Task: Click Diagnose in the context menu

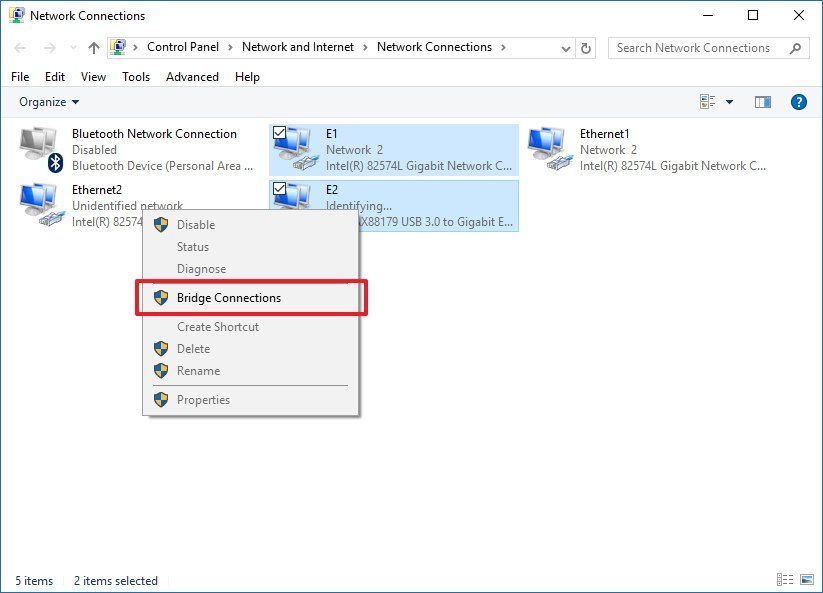Action: pyautogui.click(x=202, y=268)
